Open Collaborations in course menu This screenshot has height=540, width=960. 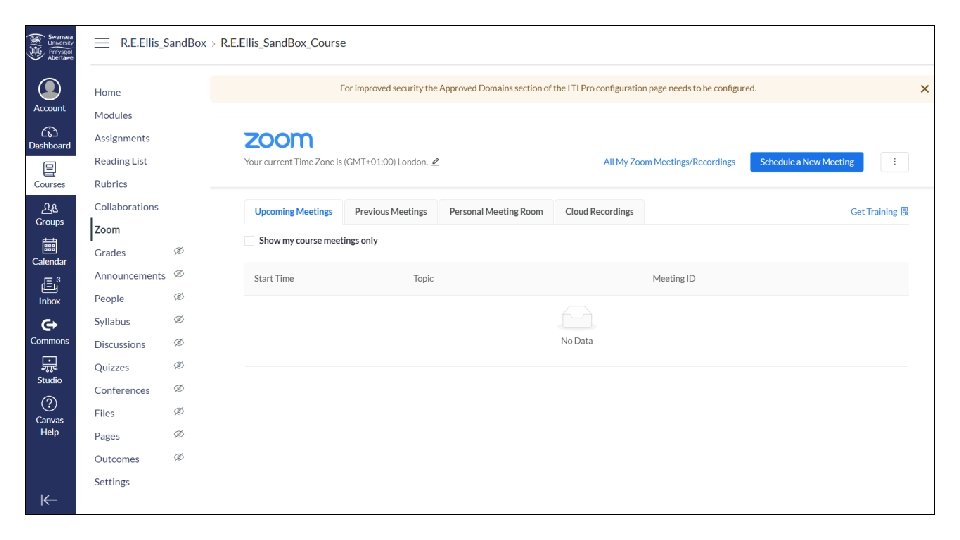coord(126,207)
